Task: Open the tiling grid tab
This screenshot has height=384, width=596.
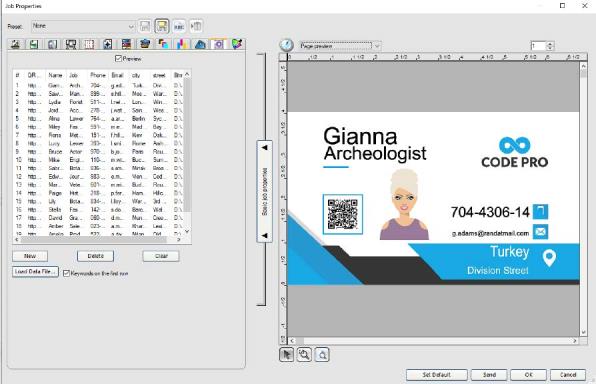Action: 89,44
